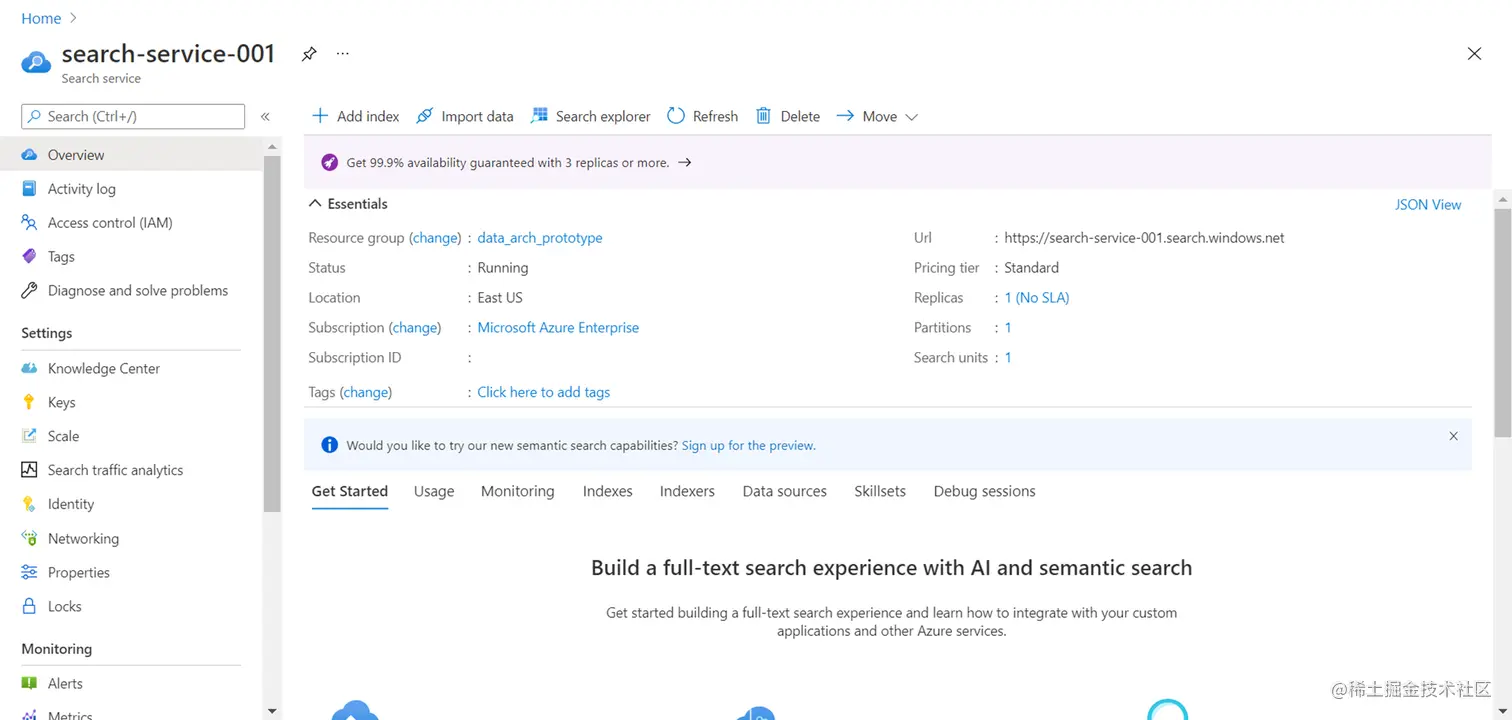Image resolution: width=1512 pixels, height=720 pixels.
Task: Dismiss the semantic search info banner
Action: pos(1453,436)
